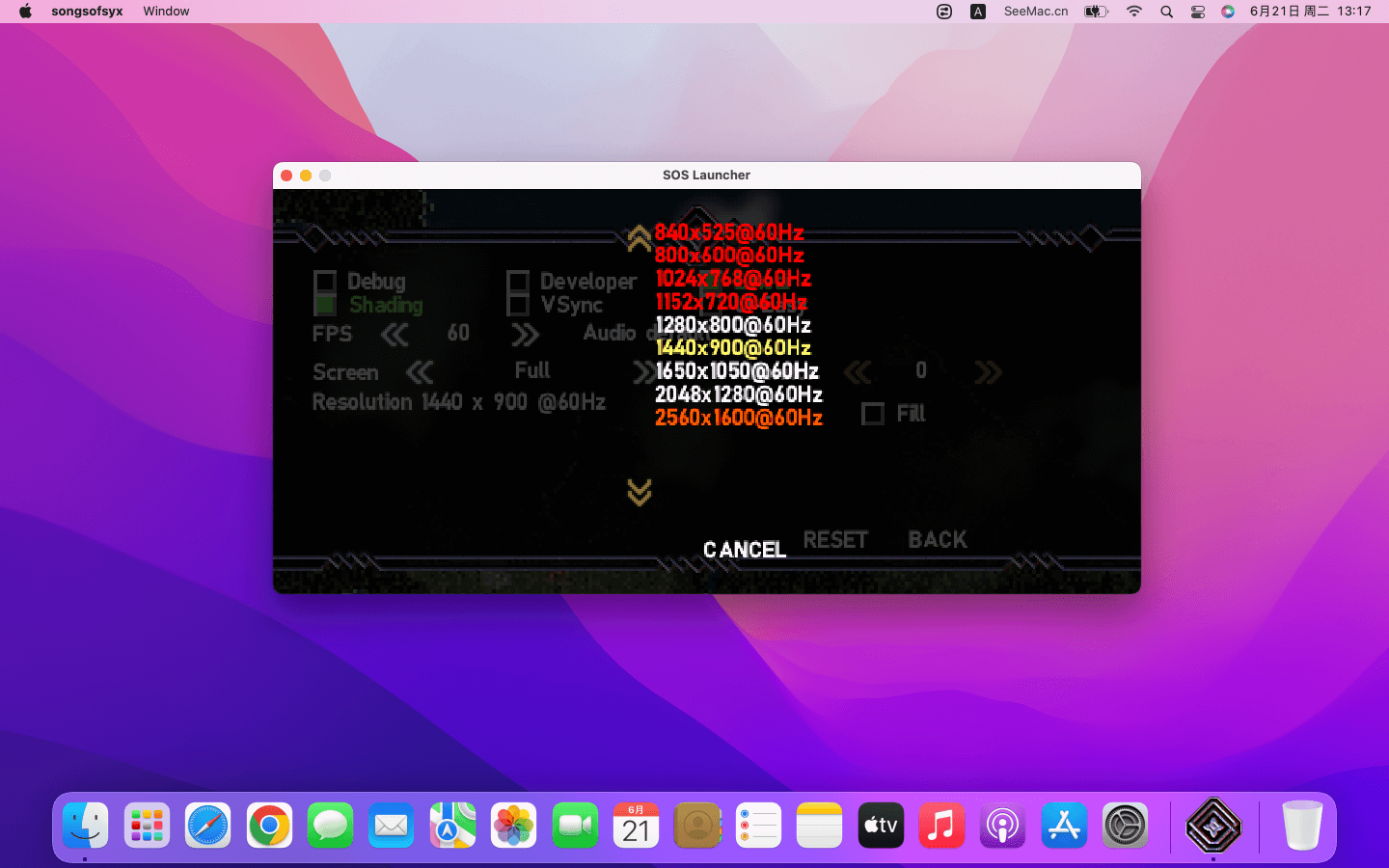Increase the value 0 with right arrows
This screenshot has height=868, width=1389.
tap(989, 372)
